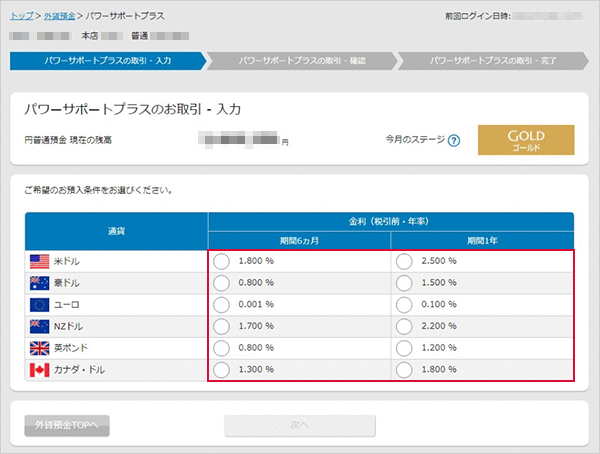Screen dimensions: 600x454
Task: Choose 英ポンド 6-month 0.800% option
Action: 222,349
